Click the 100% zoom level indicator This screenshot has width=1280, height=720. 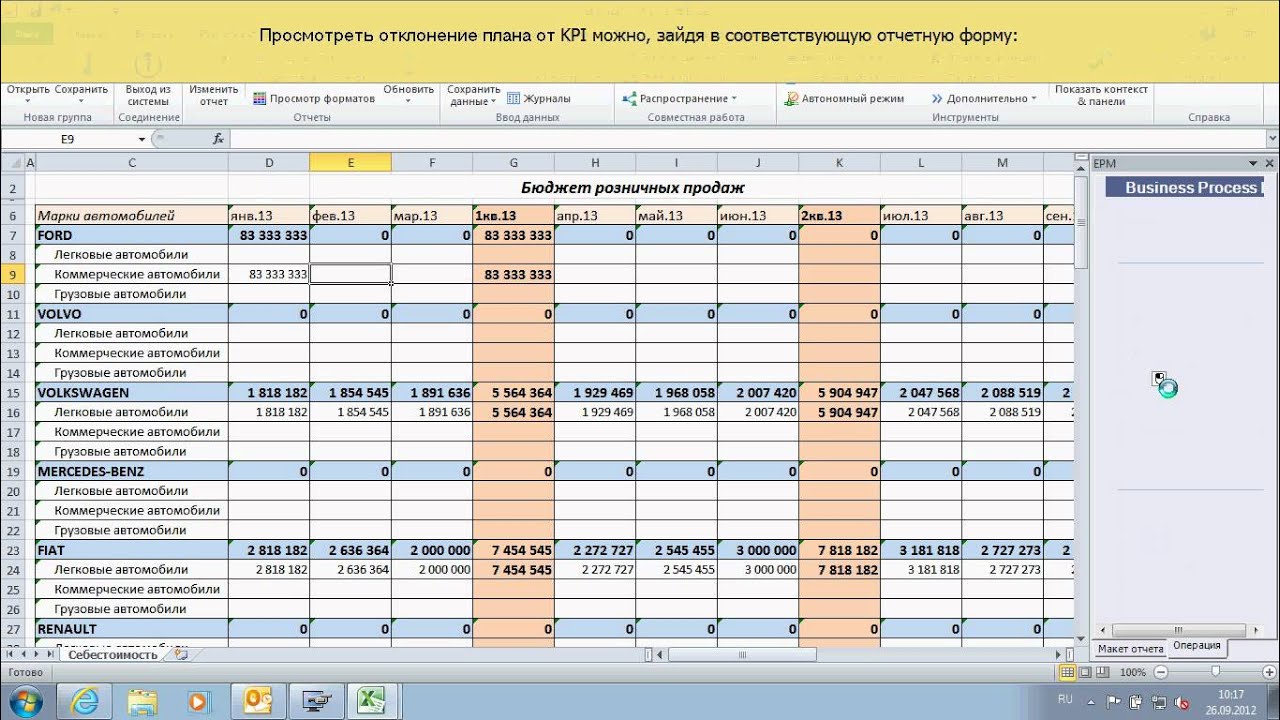tap(1133, 673)
